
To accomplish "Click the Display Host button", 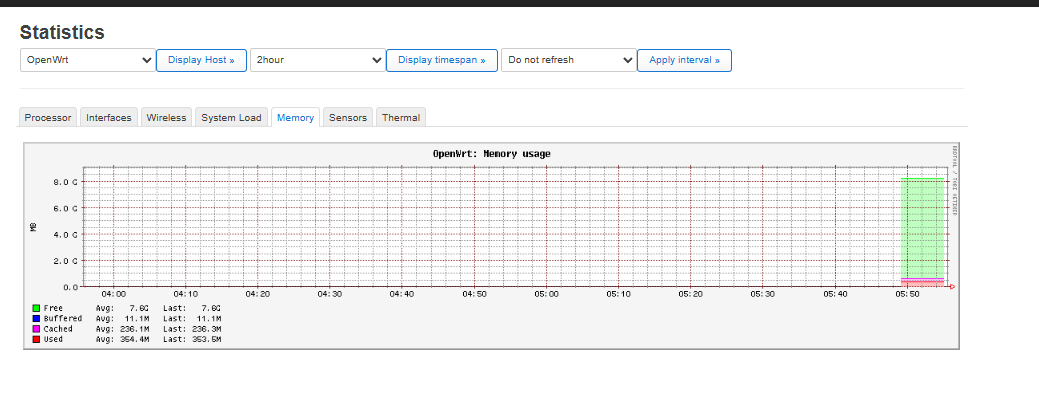I will (200, 60).
